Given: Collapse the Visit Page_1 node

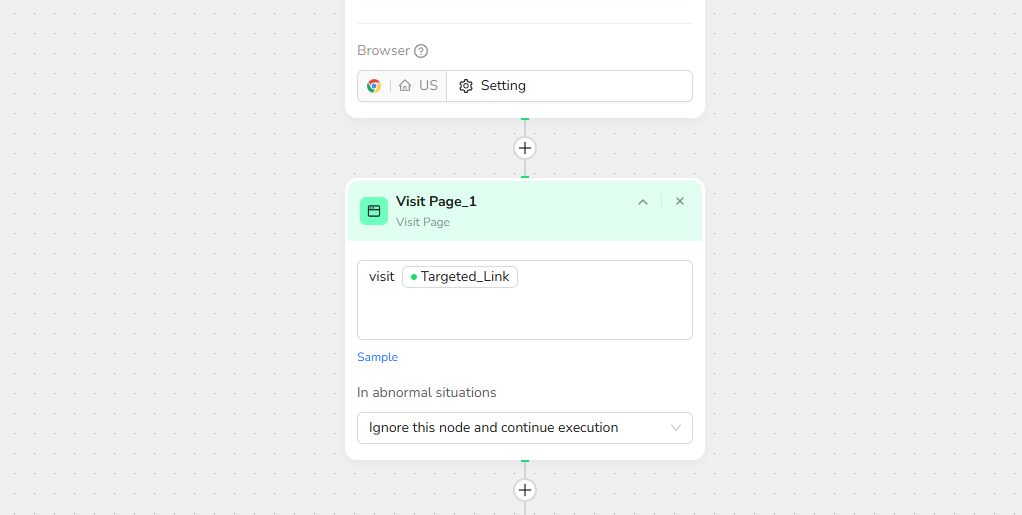Looking at the screenshot, I should [x=643, y=202].
